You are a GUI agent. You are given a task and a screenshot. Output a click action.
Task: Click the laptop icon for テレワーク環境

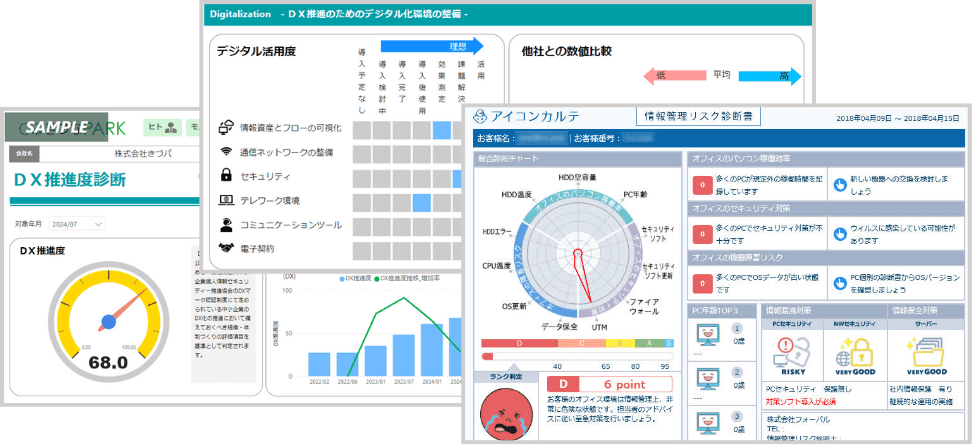click(x=226, y=200)
